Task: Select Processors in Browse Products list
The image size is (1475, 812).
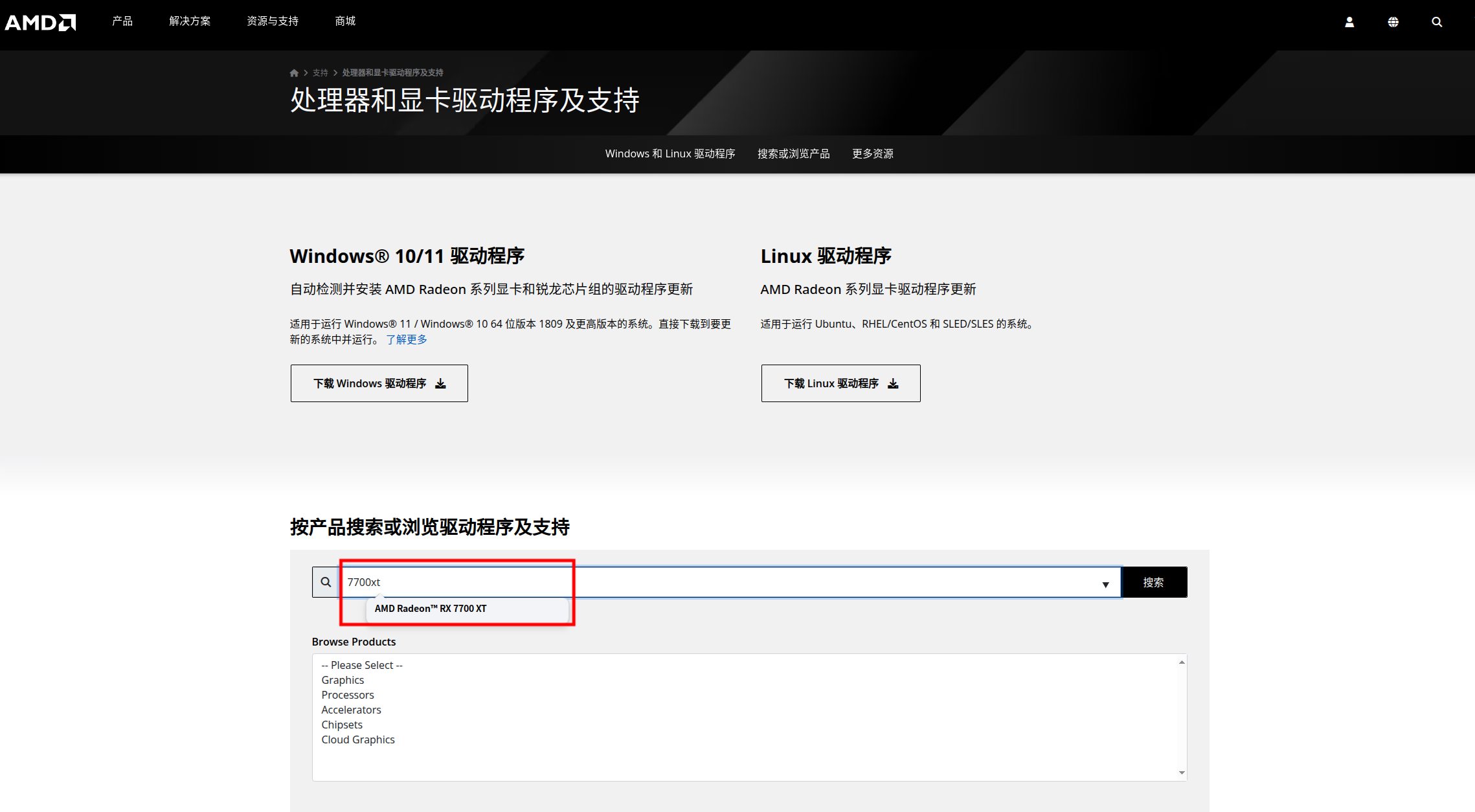Action: coord(348,695)
